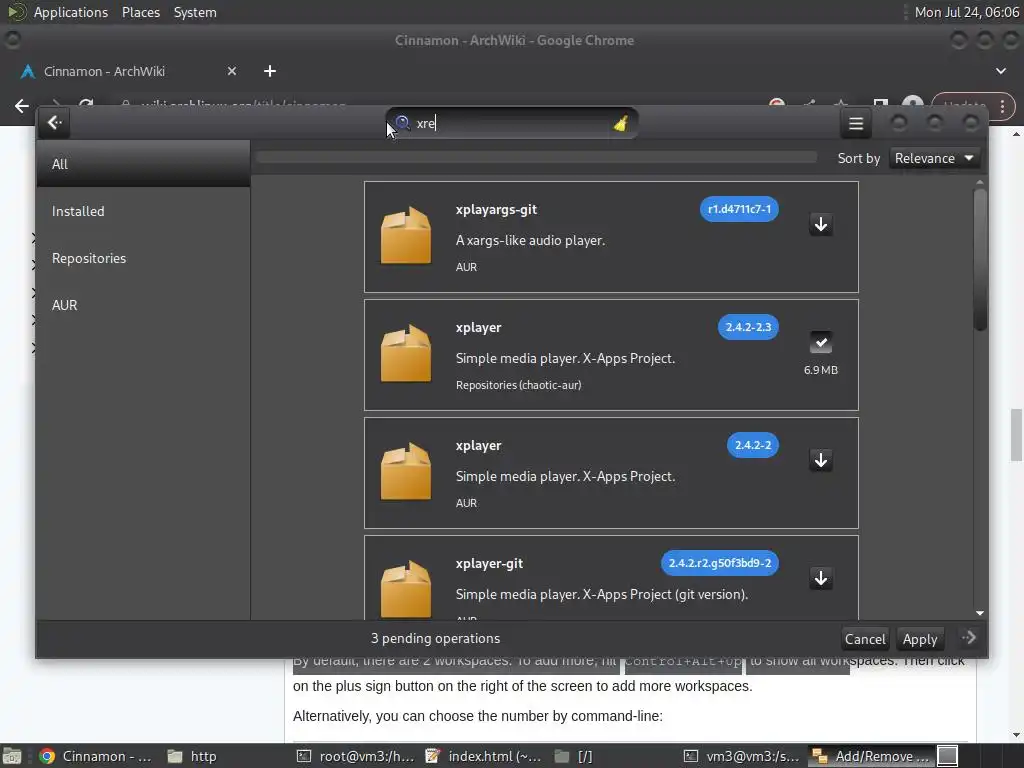The height and width of the screenshot is (768, 1024).
Task: Click '6.9 MB' size label
Action: 821,370
